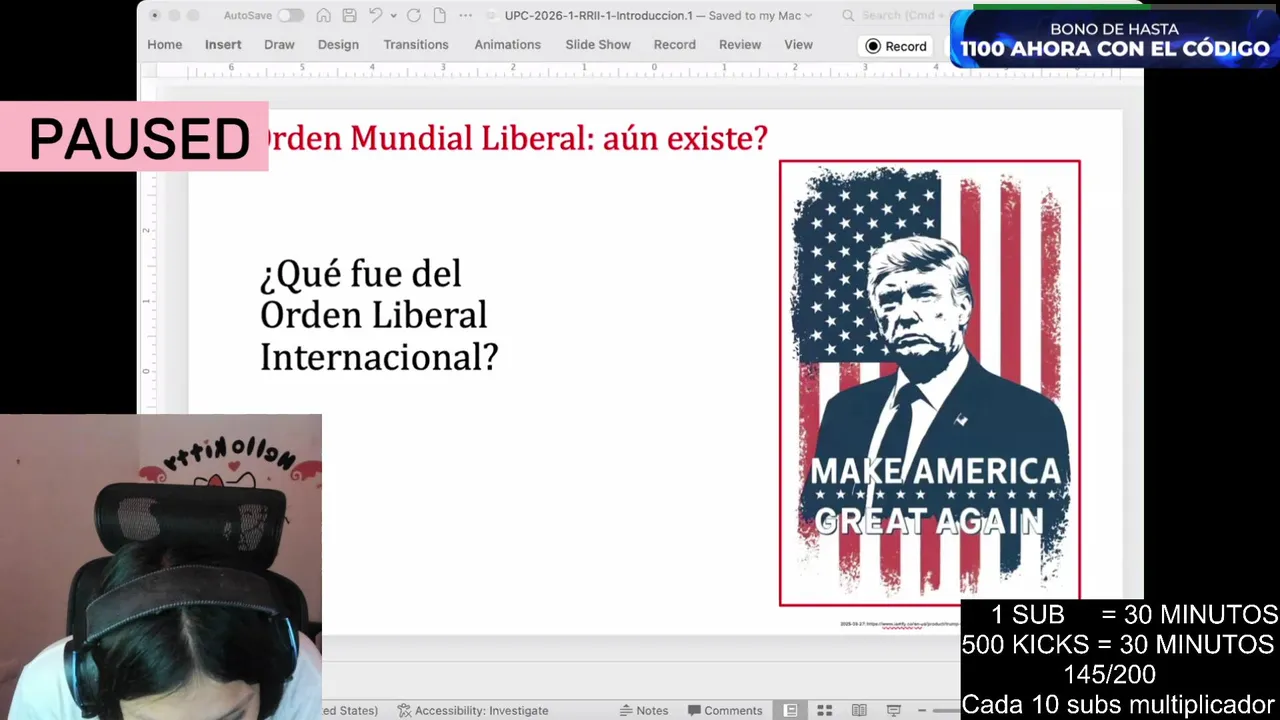
Task: Select the text '¿Qué fue del Orden Liberal Internacional?'
Action: (379, 315)
